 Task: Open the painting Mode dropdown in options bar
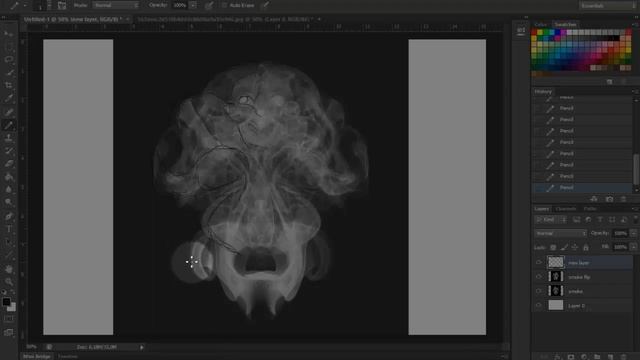(116, 5)
